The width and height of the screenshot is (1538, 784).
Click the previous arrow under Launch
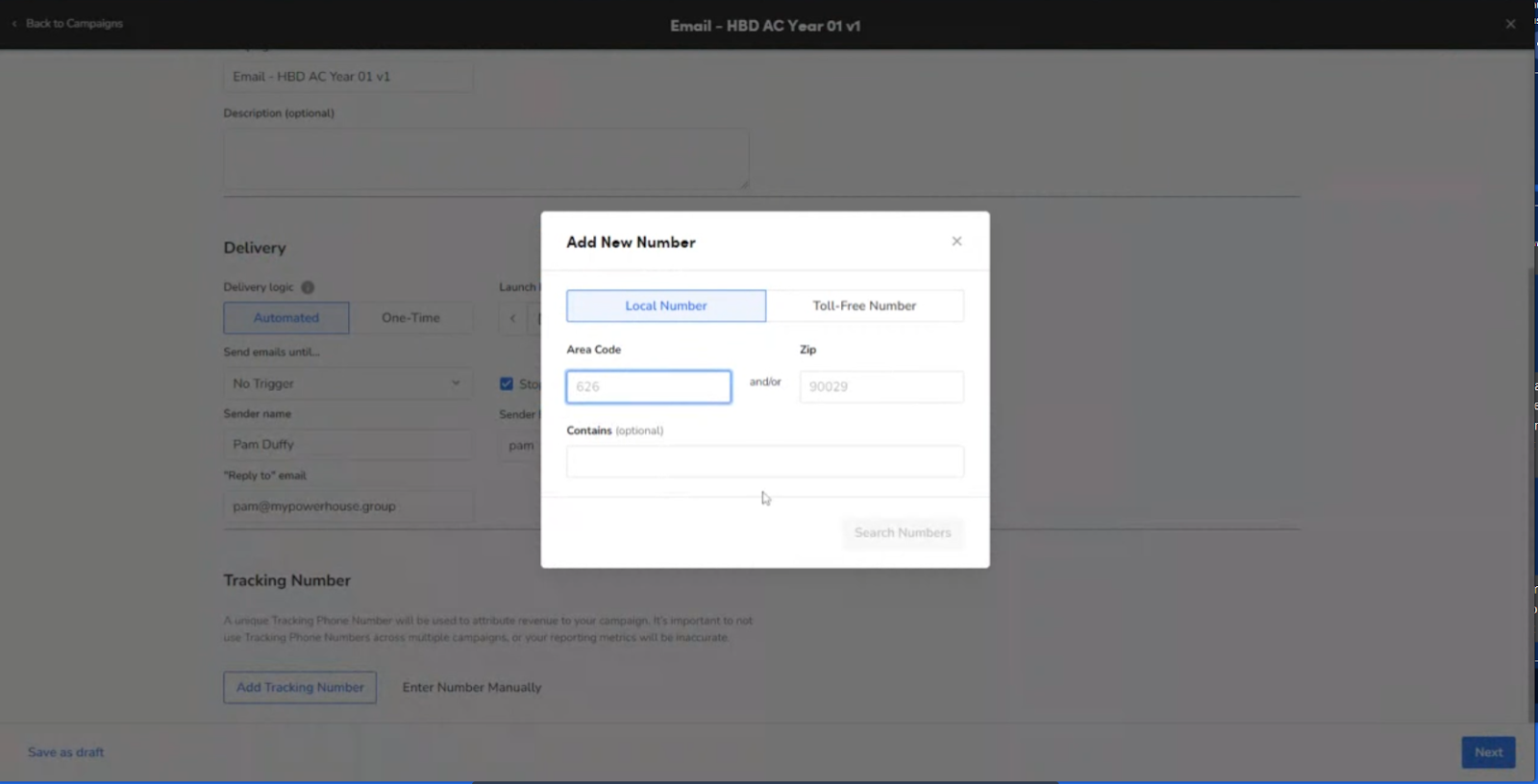tap(512, 318)
